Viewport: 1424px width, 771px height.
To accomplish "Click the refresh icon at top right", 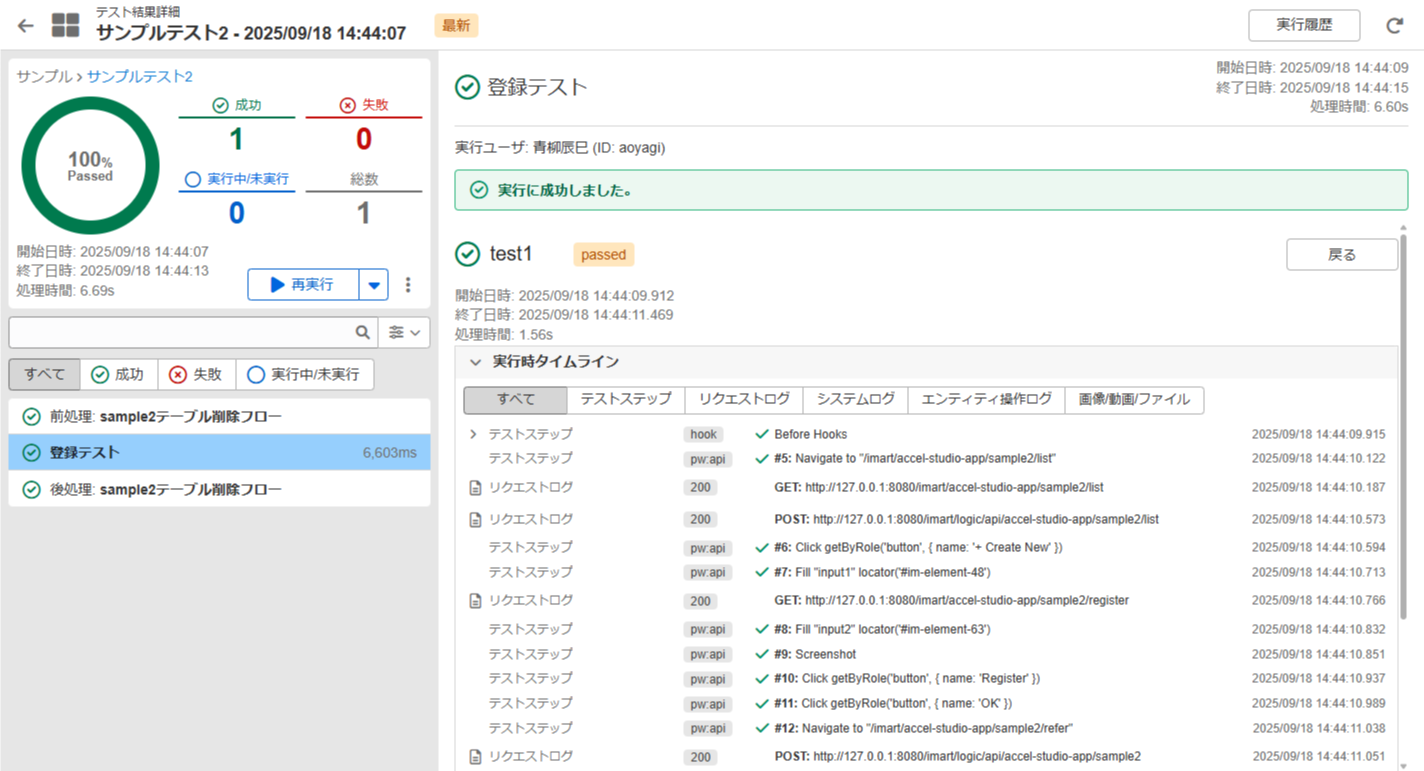I will (1394, 26).
